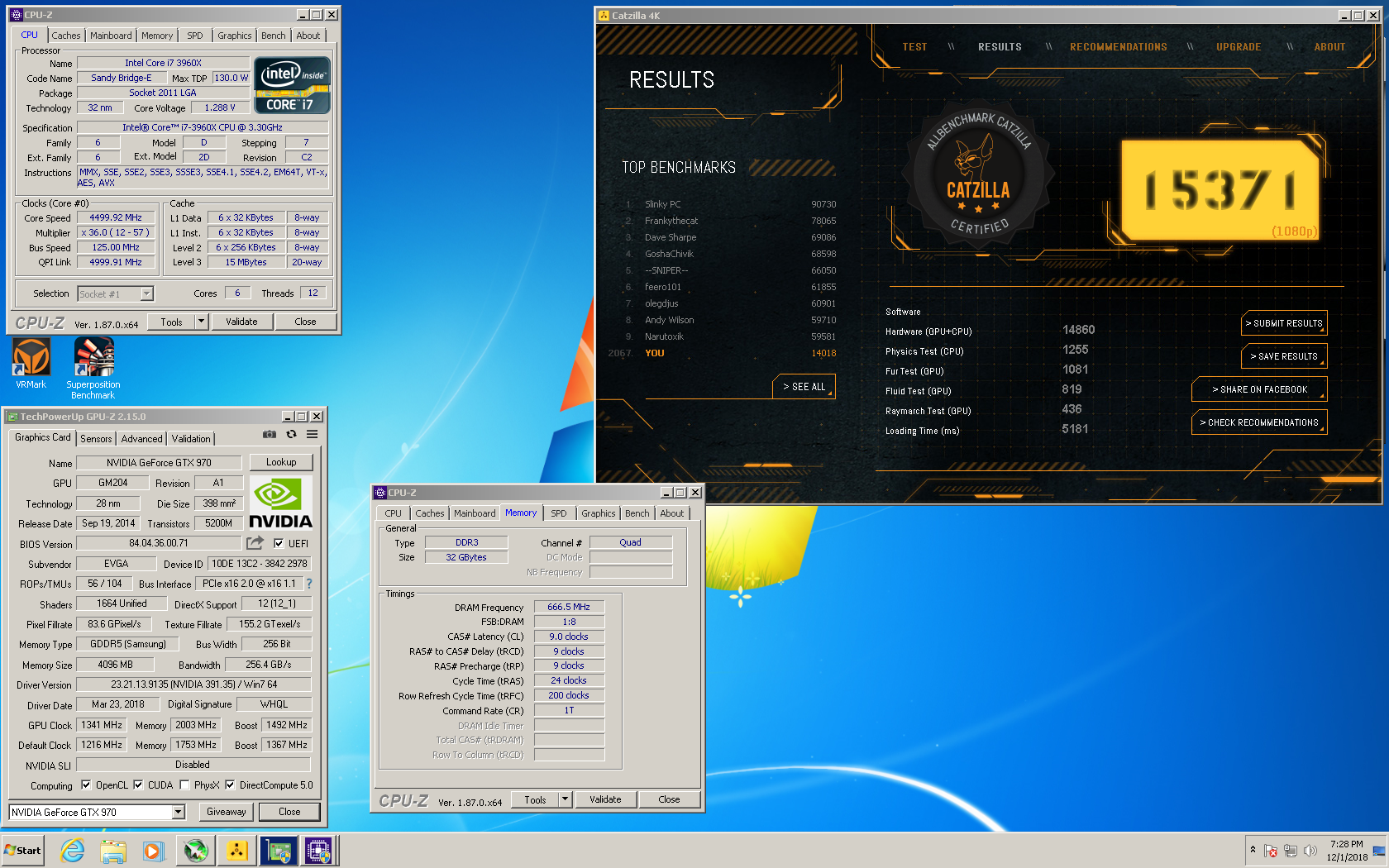Click the yellow 15371 score panel
Viewport: 1389px width, 868px height.
pos(1220,188)
